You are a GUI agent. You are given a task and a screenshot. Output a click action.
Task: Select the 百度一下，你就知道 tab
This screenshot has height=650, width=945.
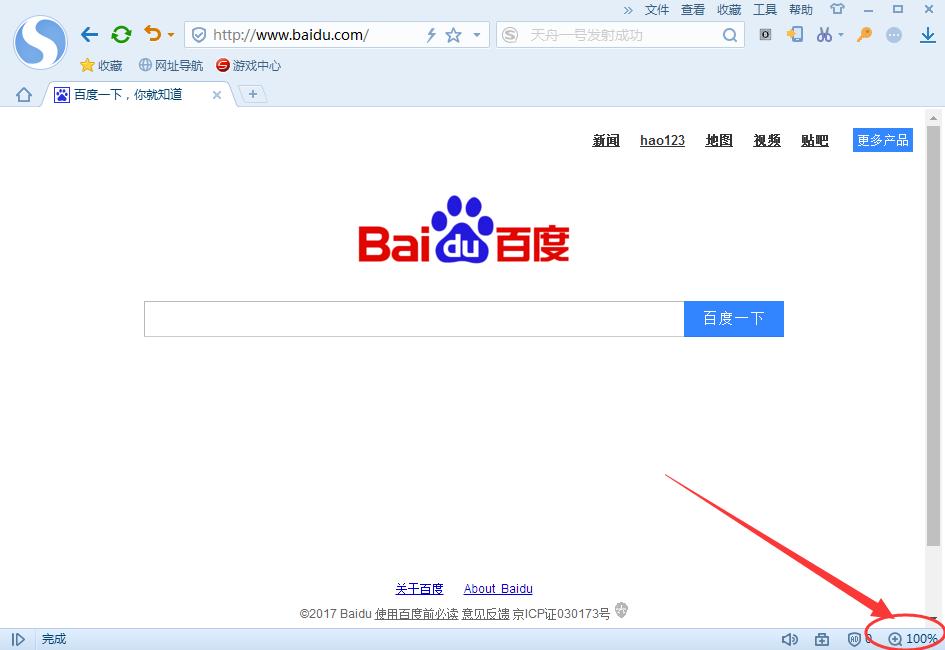[130, 95]
